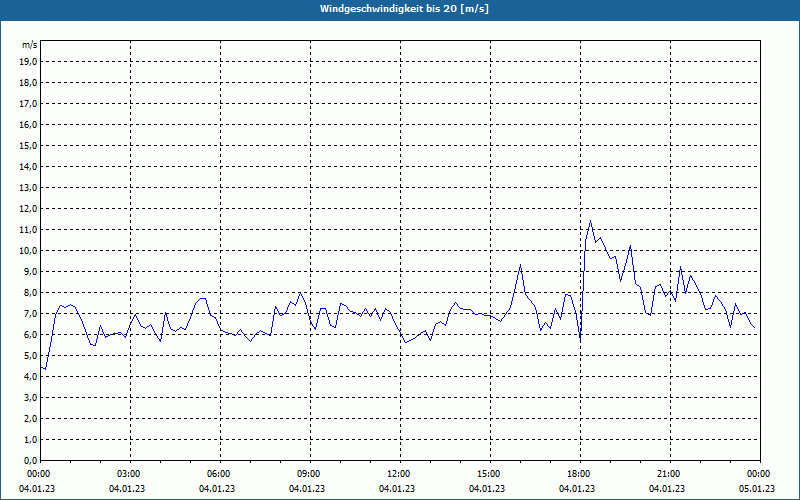
Task: Pick the '5,0' y-axis label
Action: [31, 356]
